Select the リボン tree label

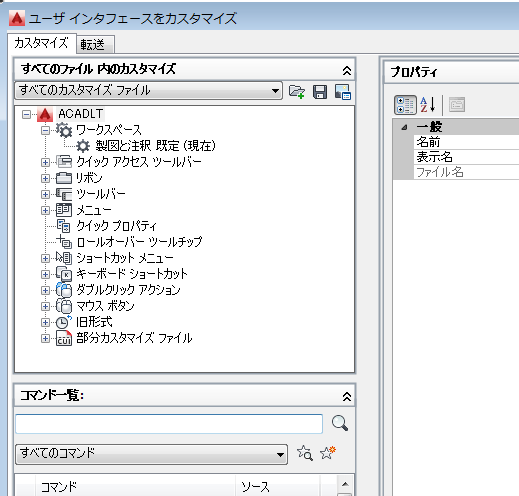pos(89,178)
